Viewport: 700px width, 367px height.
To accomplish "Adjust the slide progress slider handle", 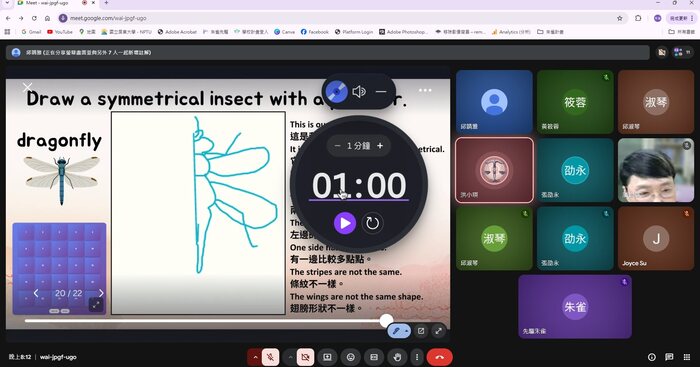I will [x=386, y=320].
